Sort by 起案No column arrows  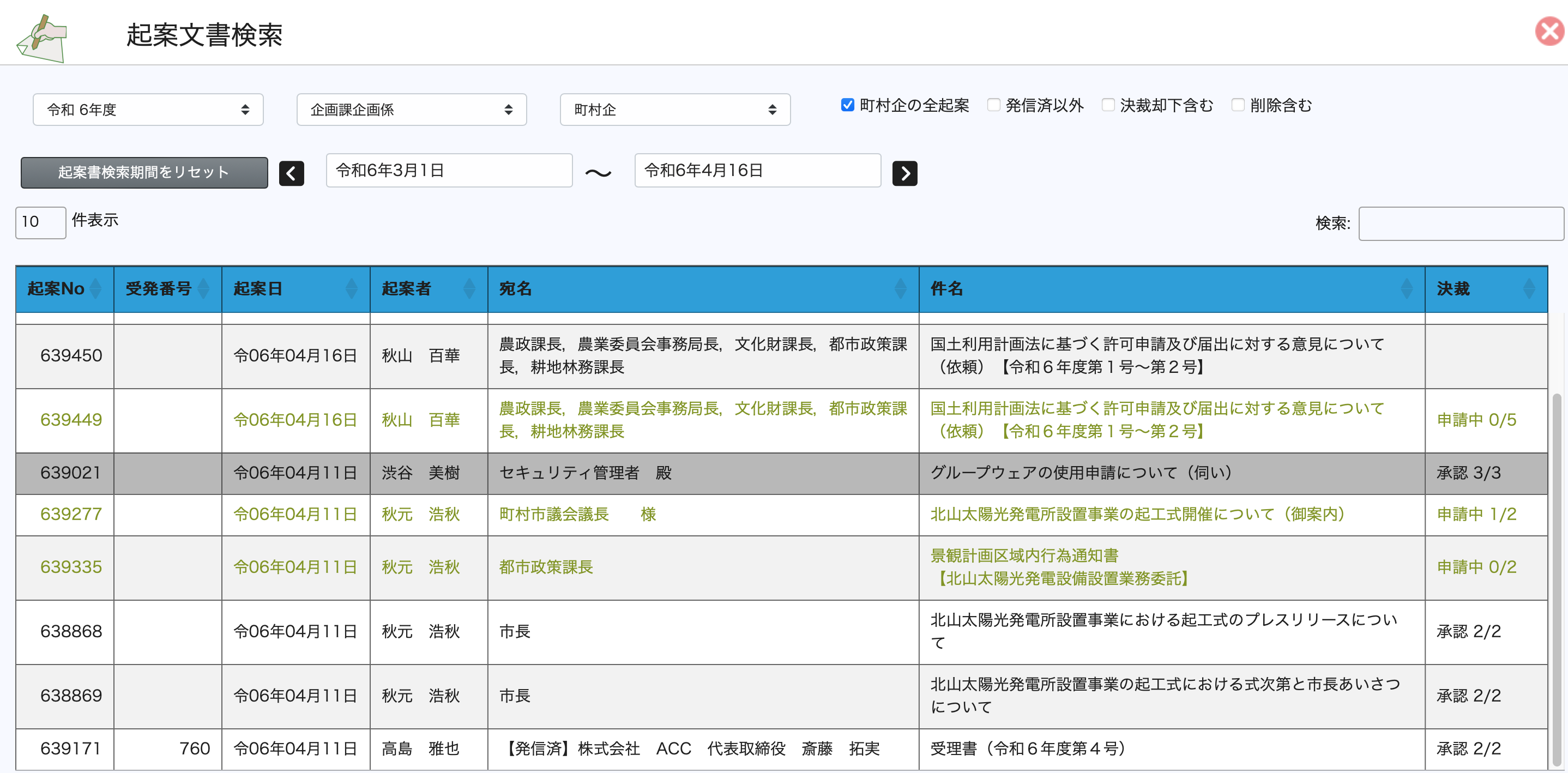(x=95, y=288)
